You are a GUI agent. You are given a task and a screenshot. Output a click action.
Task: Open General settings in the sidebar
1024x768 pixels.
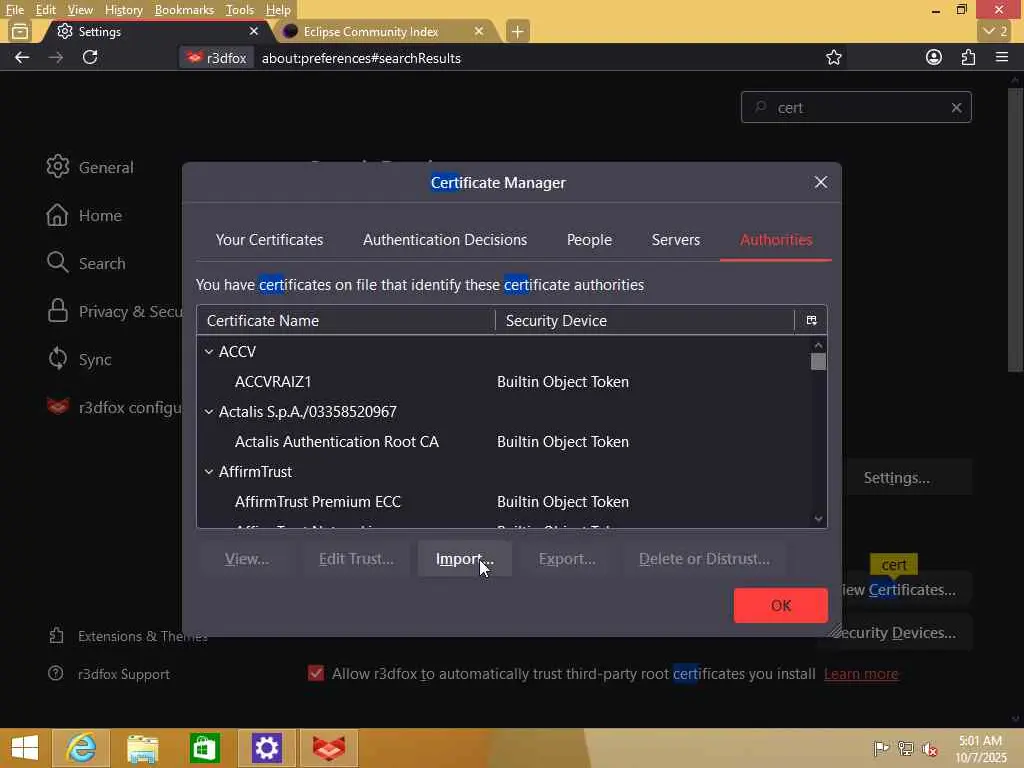point(90,167)
